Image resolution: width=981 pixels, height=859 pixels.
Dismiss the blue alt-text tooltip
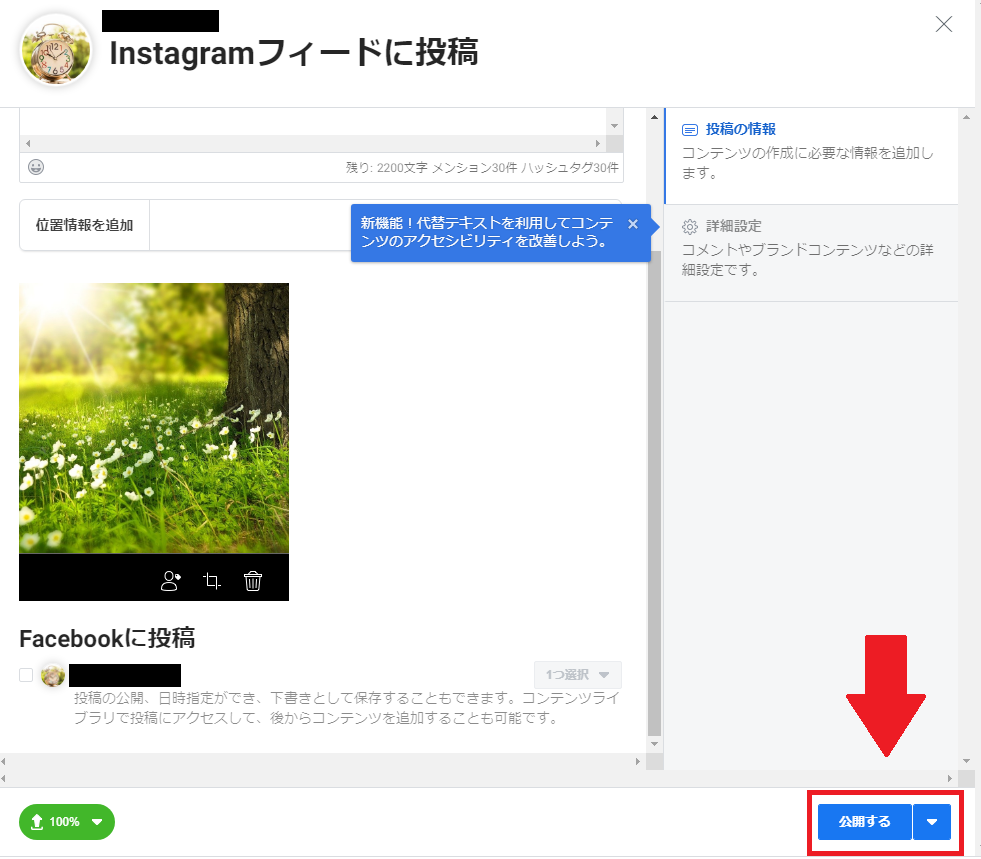point(633,224)
